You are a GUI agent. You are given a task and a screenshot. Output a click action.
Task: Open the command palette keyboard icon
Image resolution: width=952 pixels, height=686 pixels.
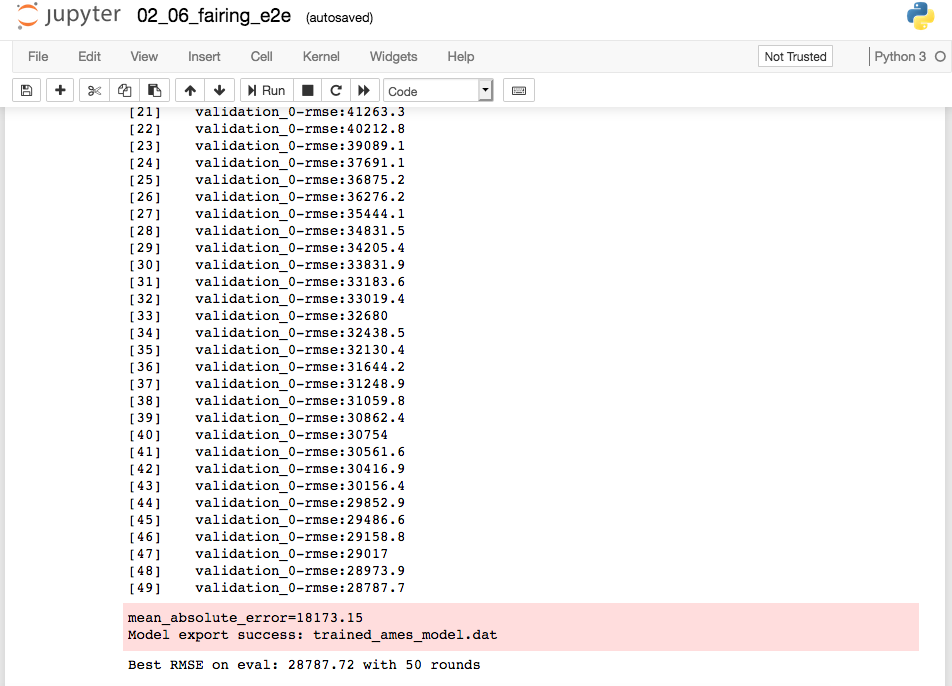coord(518,91)
